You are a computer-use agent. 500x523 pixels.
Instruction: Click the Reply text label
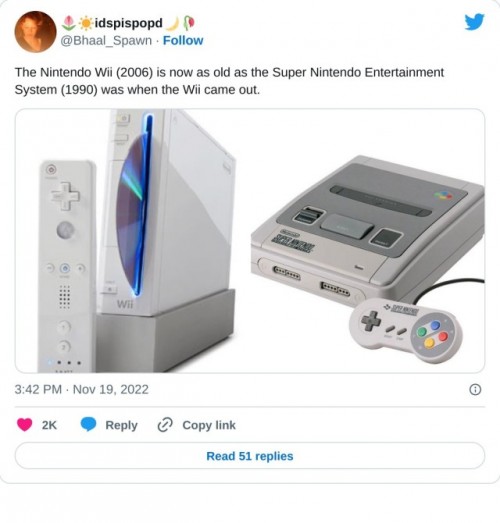[121, 425]
